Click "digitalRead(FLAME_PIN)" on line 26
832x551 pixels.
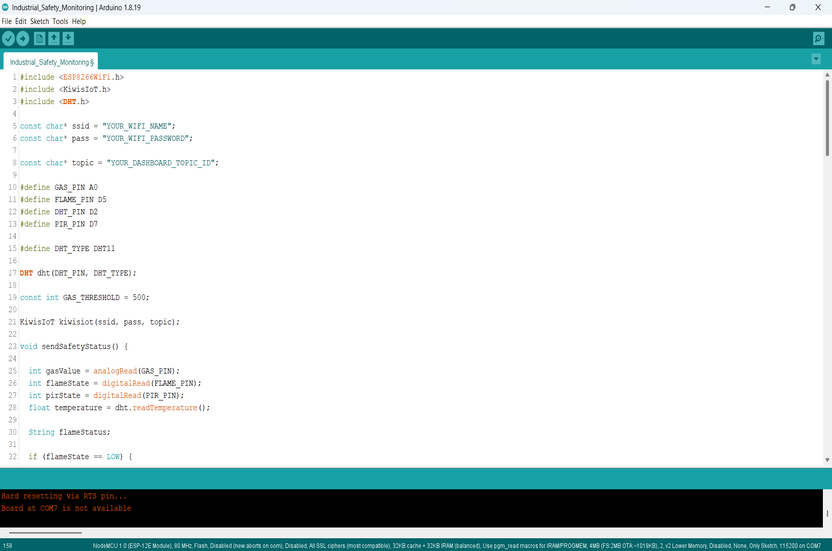(x=150, y=383)
